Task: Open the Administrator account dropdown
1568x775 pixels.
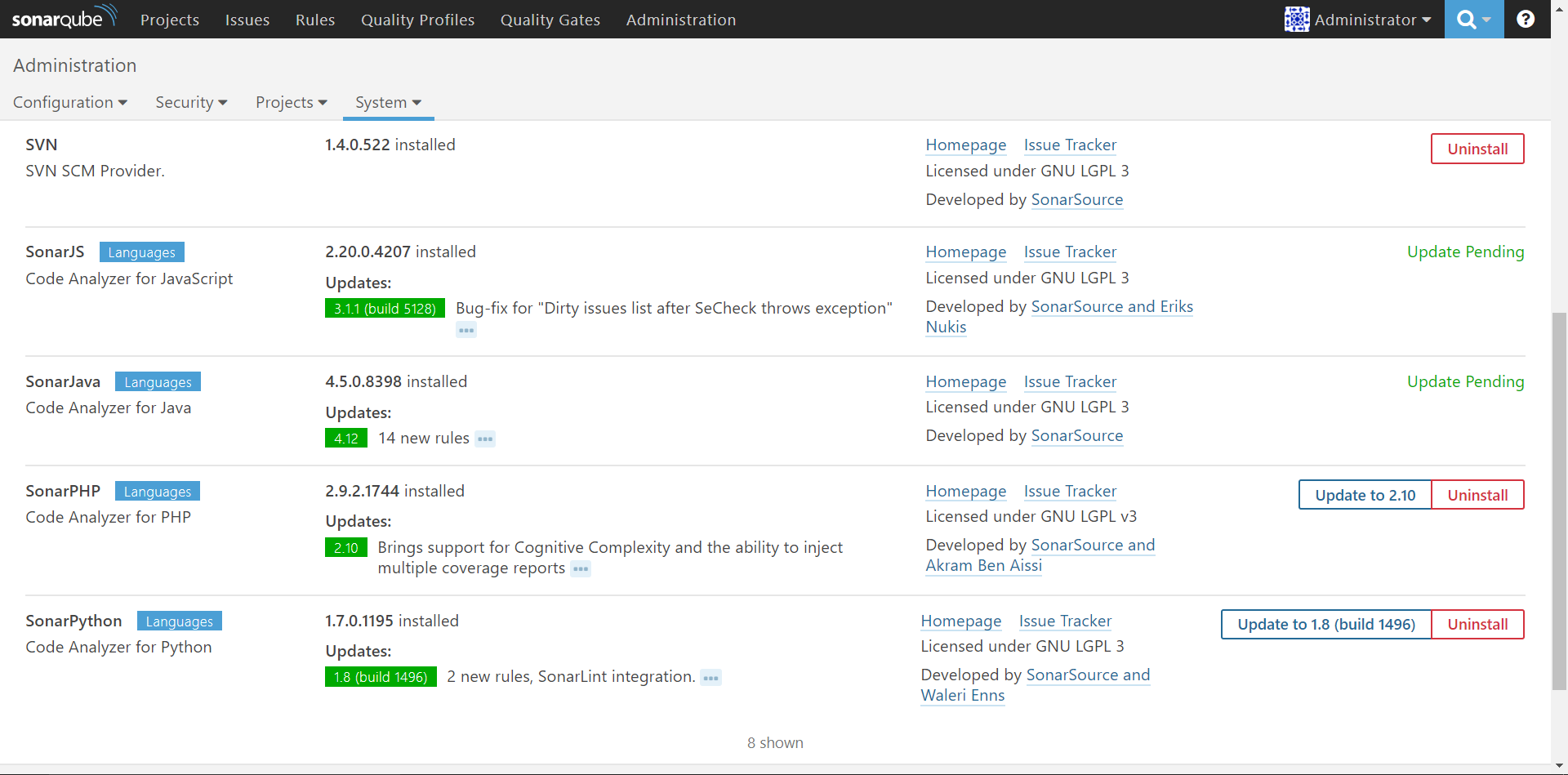Action: point(1358,20)
